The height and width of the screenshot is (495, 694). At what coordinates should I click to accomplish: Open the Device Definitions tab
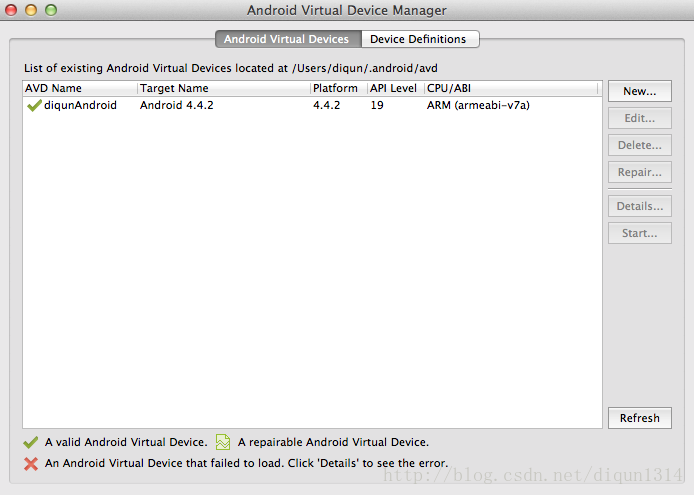(x=420, y=39)
